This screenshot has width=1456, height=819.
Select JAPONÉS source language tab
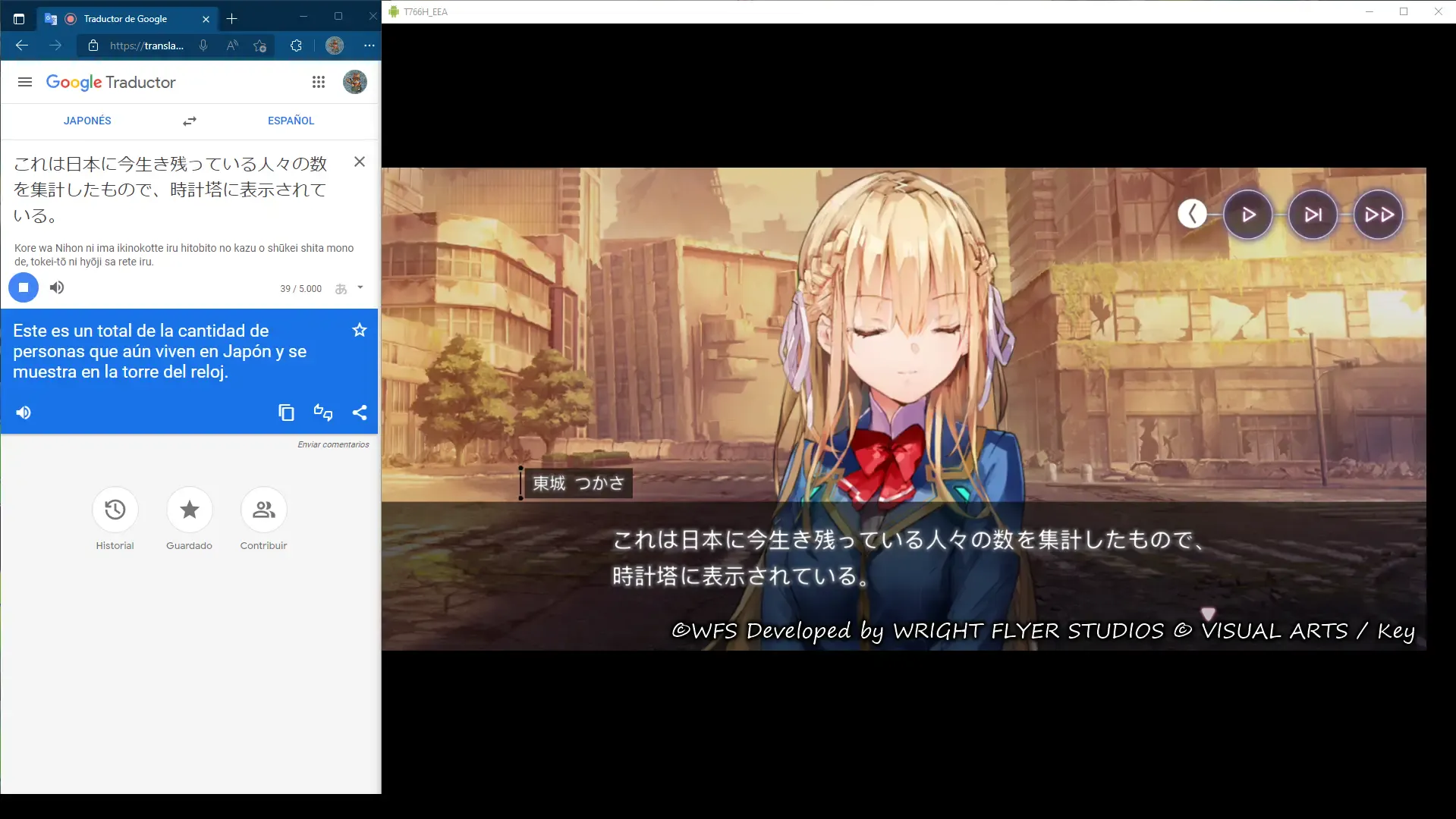(87, 121)
